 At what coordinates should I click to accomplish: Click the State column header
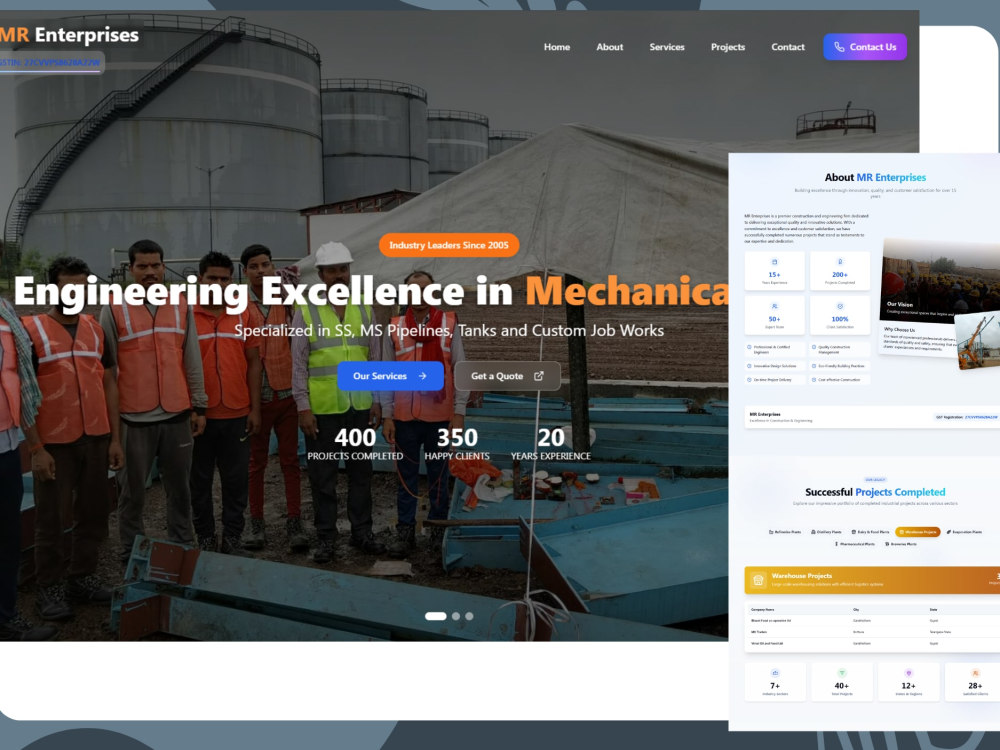coord(934,610)
